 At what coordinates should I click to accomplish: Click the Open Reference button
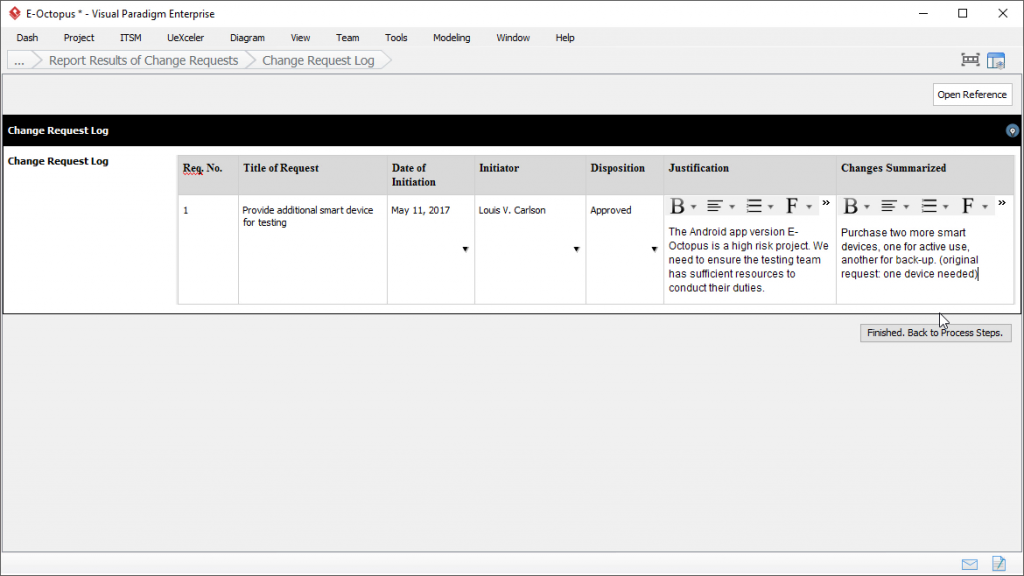[971, 94]
